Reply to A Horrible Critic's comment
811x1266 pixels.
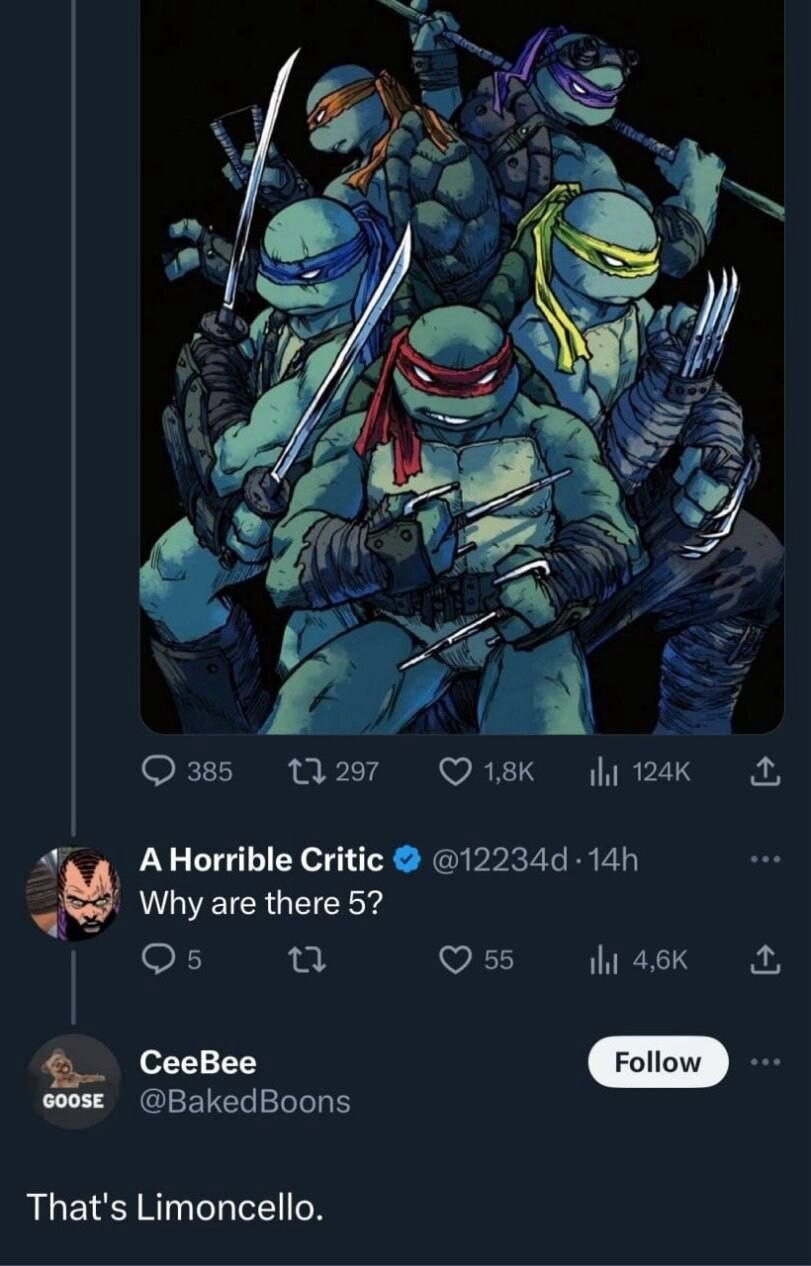(171, 960)
